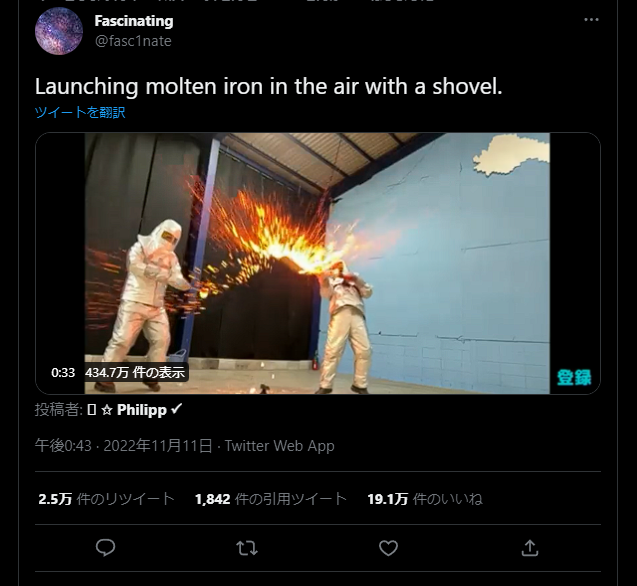Play the molten iron video
This screenshot has width=637, height=586.
317,263
